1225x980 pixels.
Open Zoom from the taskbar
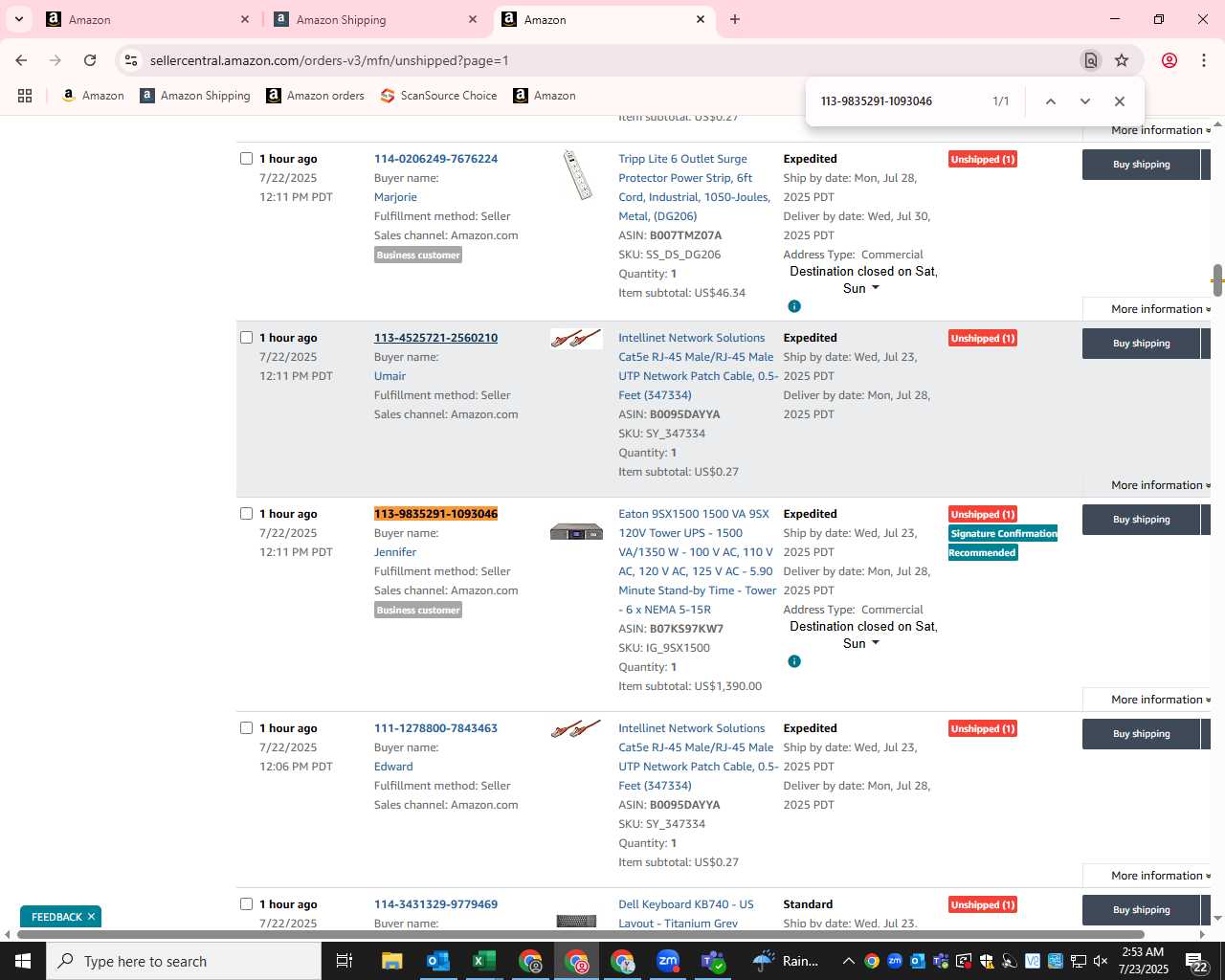pos(668,961)
